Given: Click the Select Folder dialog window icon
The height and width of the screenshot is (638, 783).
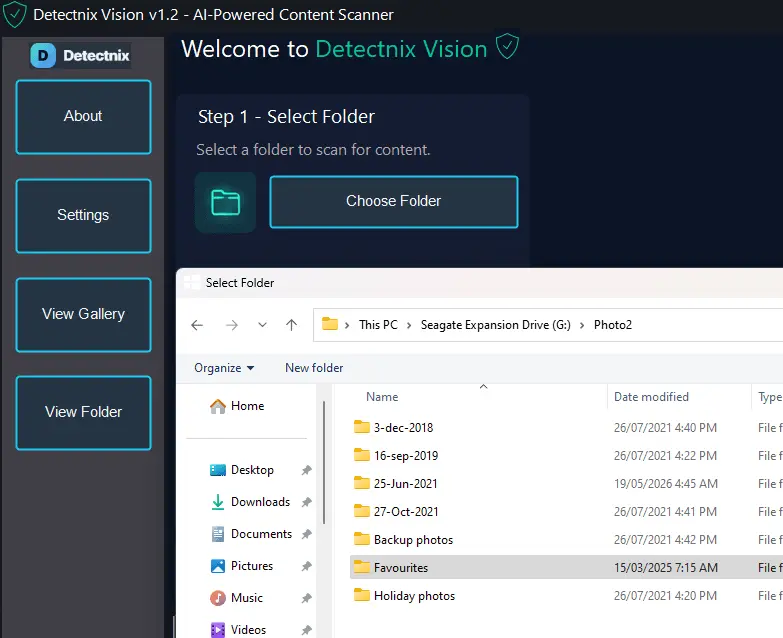Looking at the screenshot, I should point(192,283).
